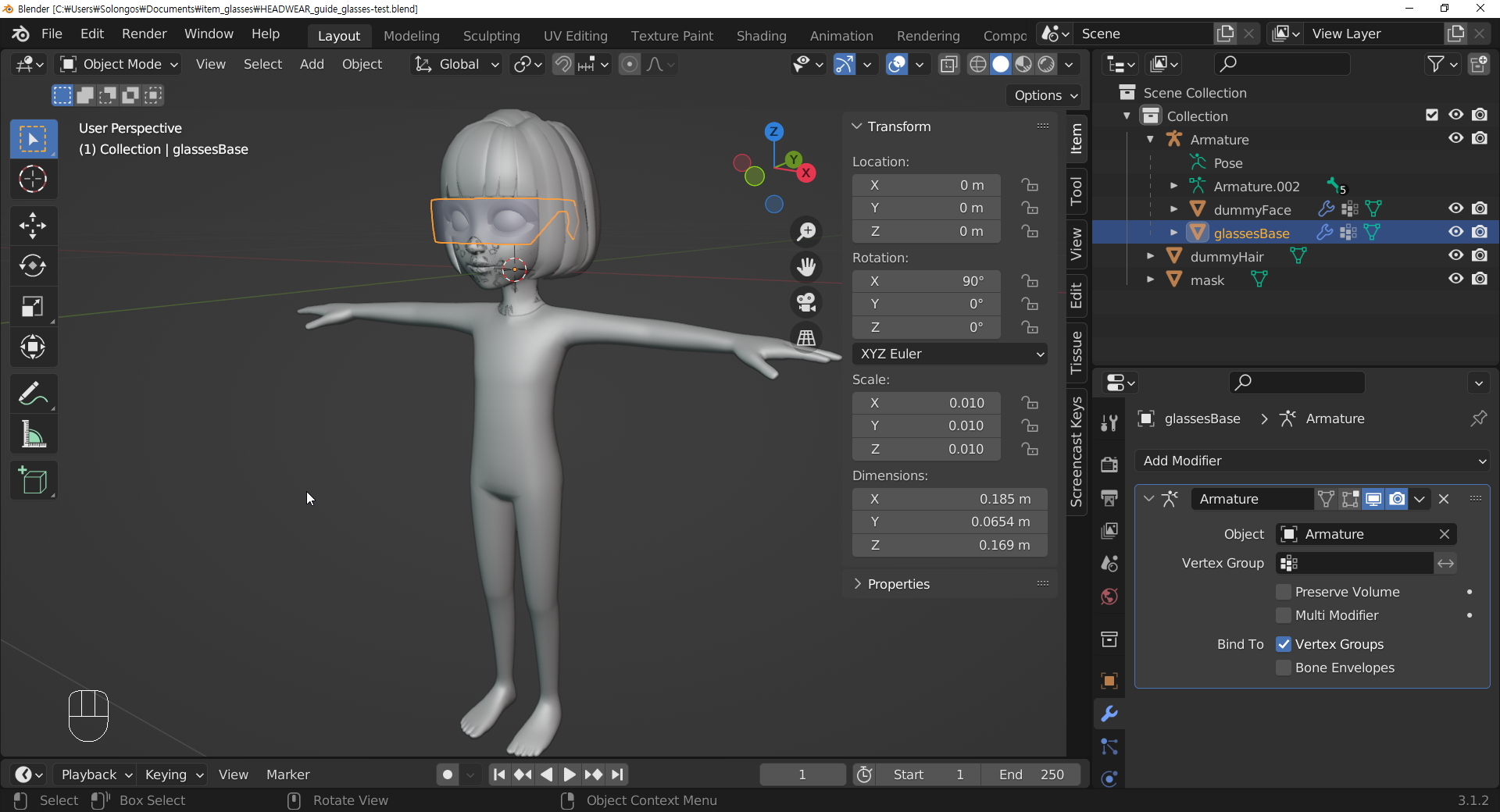Click the Pan view hand icon
Viewport: 1500px width, 812px height.
click(x=806, y=267)
